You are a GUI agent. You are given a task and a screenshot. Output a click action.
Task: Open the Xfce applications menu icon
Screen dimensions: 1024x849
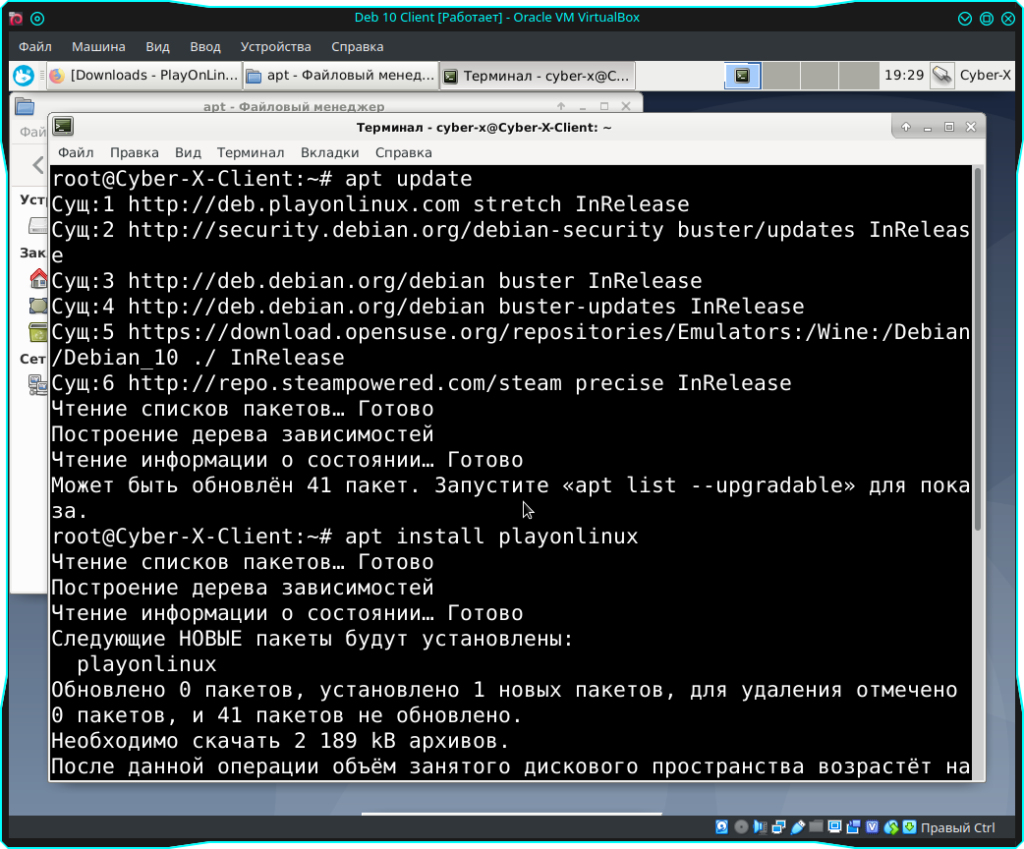[22, 75]
